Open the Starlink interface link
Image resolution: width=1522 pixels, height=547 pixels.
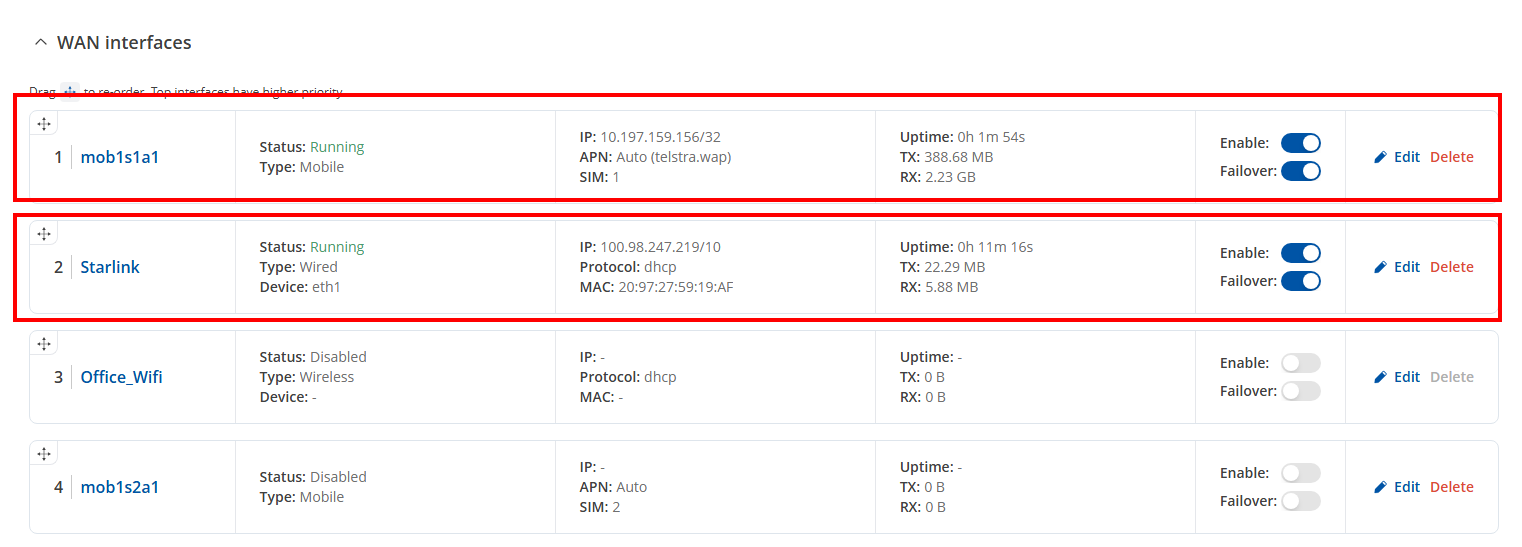pyautogui.click(x=110, y=267)
